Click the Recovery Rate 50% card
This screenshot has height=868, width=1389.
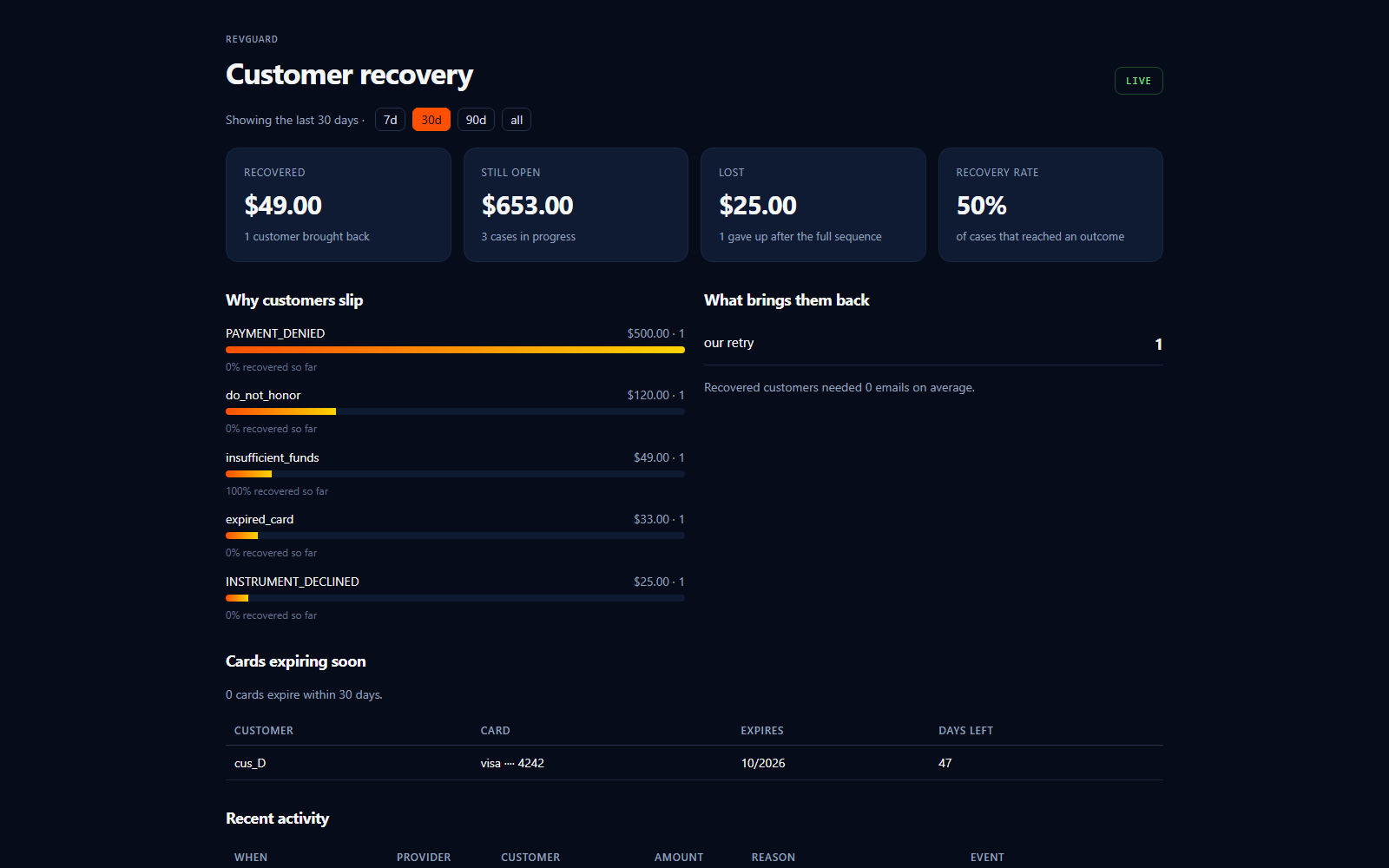(1050, 205)
